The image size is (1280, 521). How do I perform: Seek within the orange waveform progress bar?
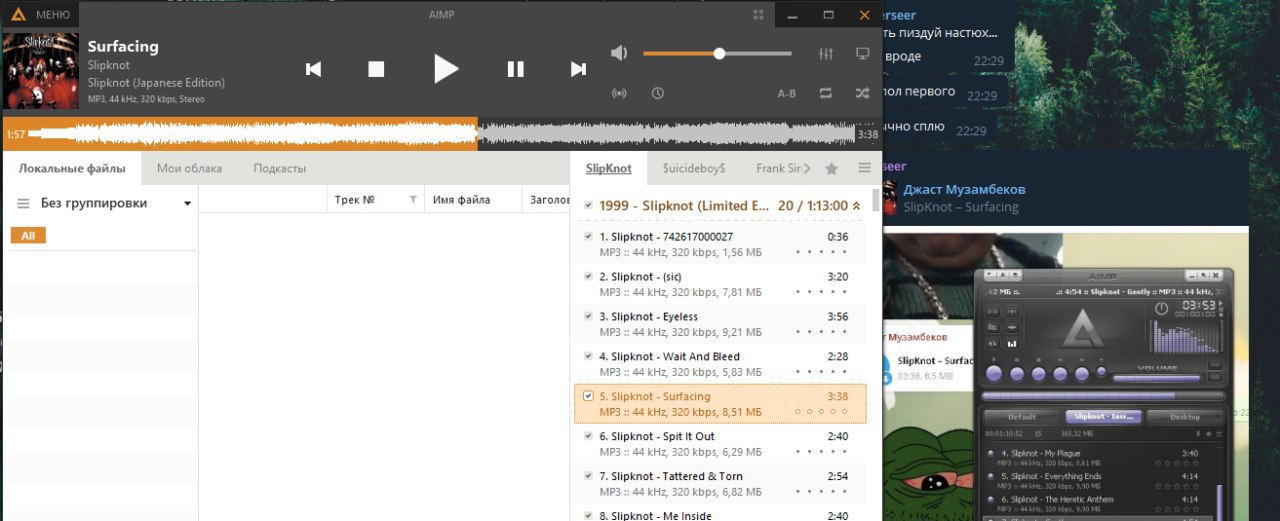click(x=252, y=134)
